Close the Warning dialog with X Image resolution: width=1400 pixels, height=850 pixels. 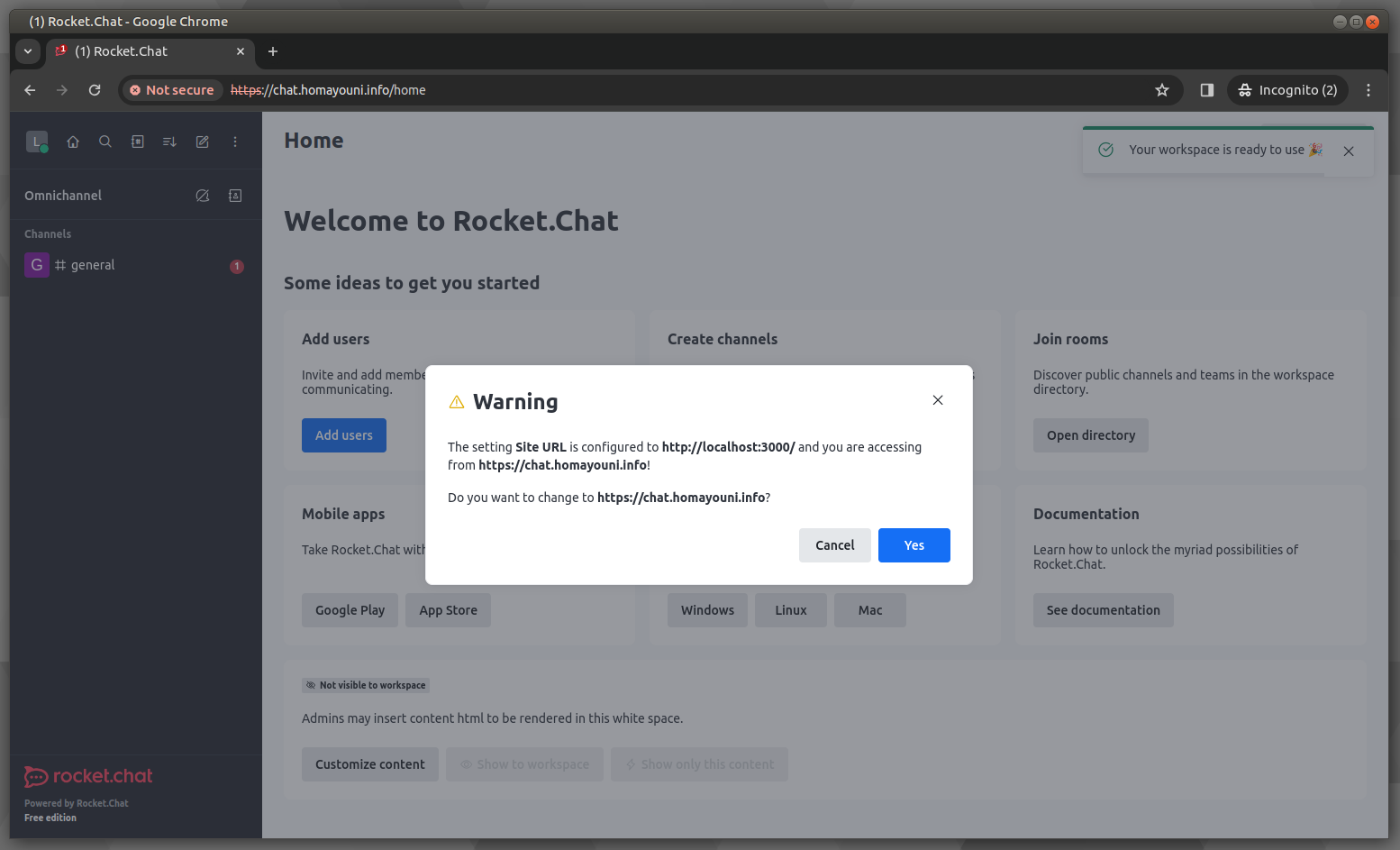point(938,400)
